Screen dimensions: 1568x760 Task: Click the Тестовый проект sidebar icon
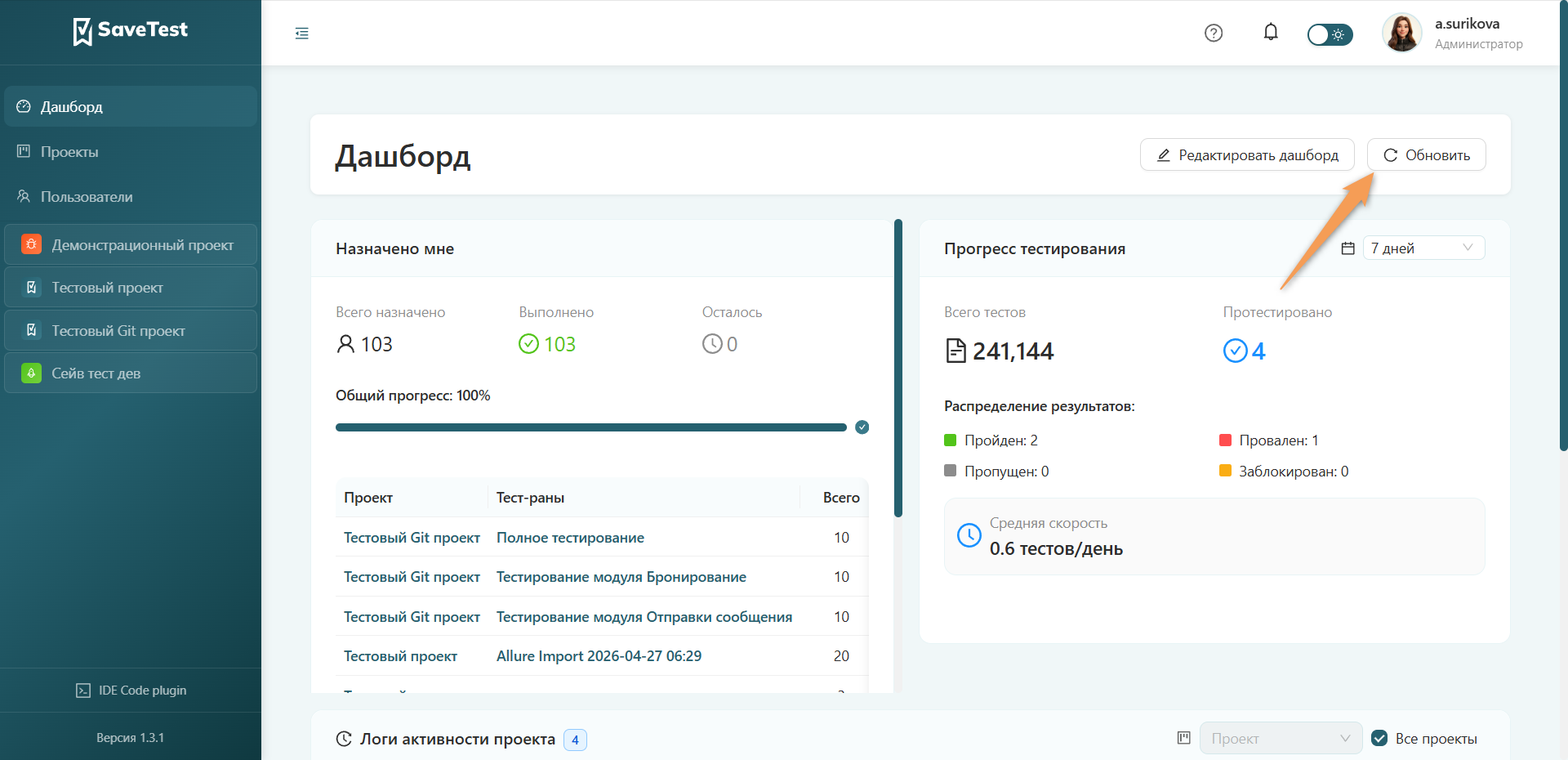click(32, 288)
